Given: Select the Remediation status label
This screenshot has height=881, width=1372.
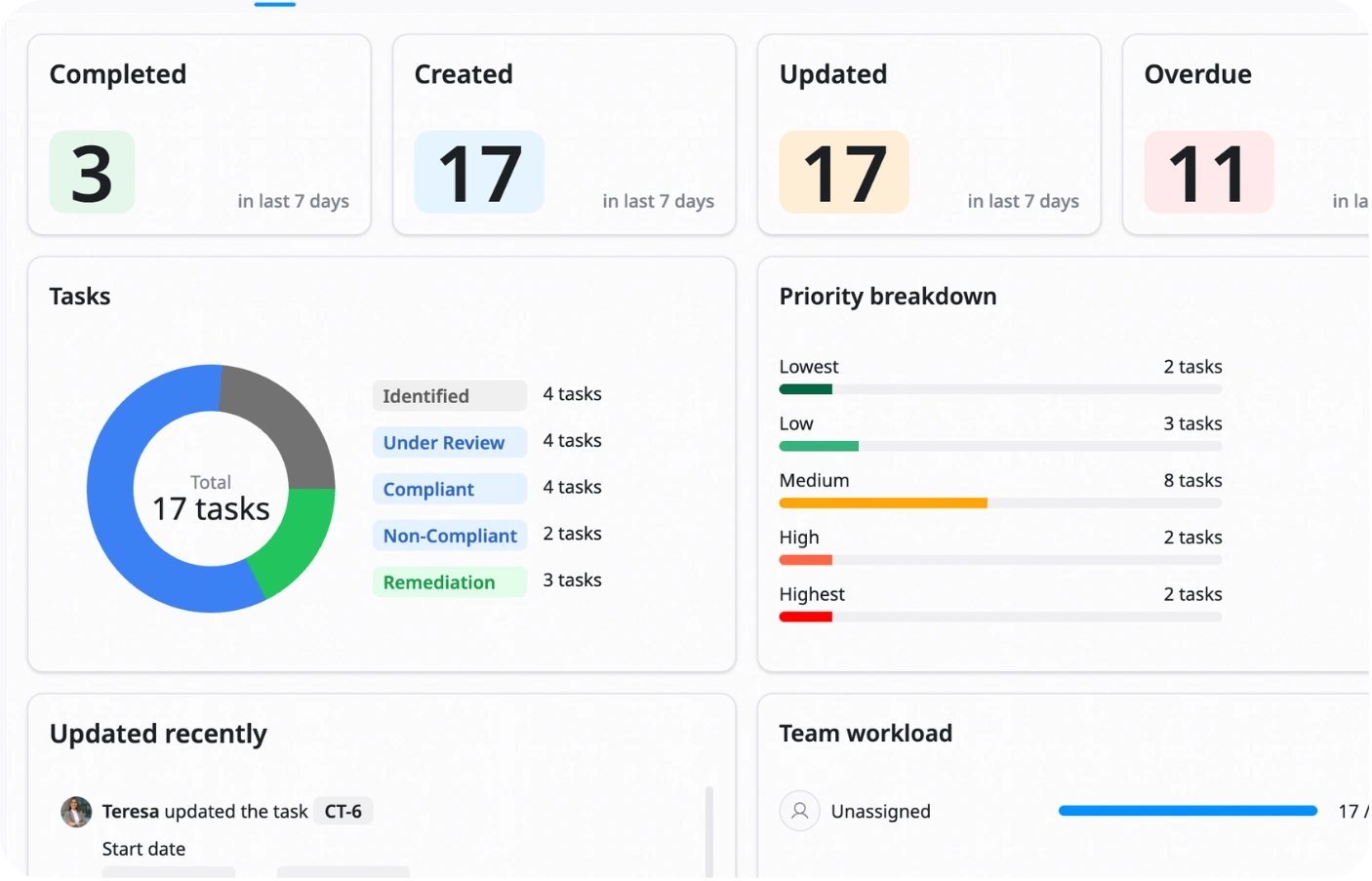Looking at the screenshot, I should pos(450,582).
